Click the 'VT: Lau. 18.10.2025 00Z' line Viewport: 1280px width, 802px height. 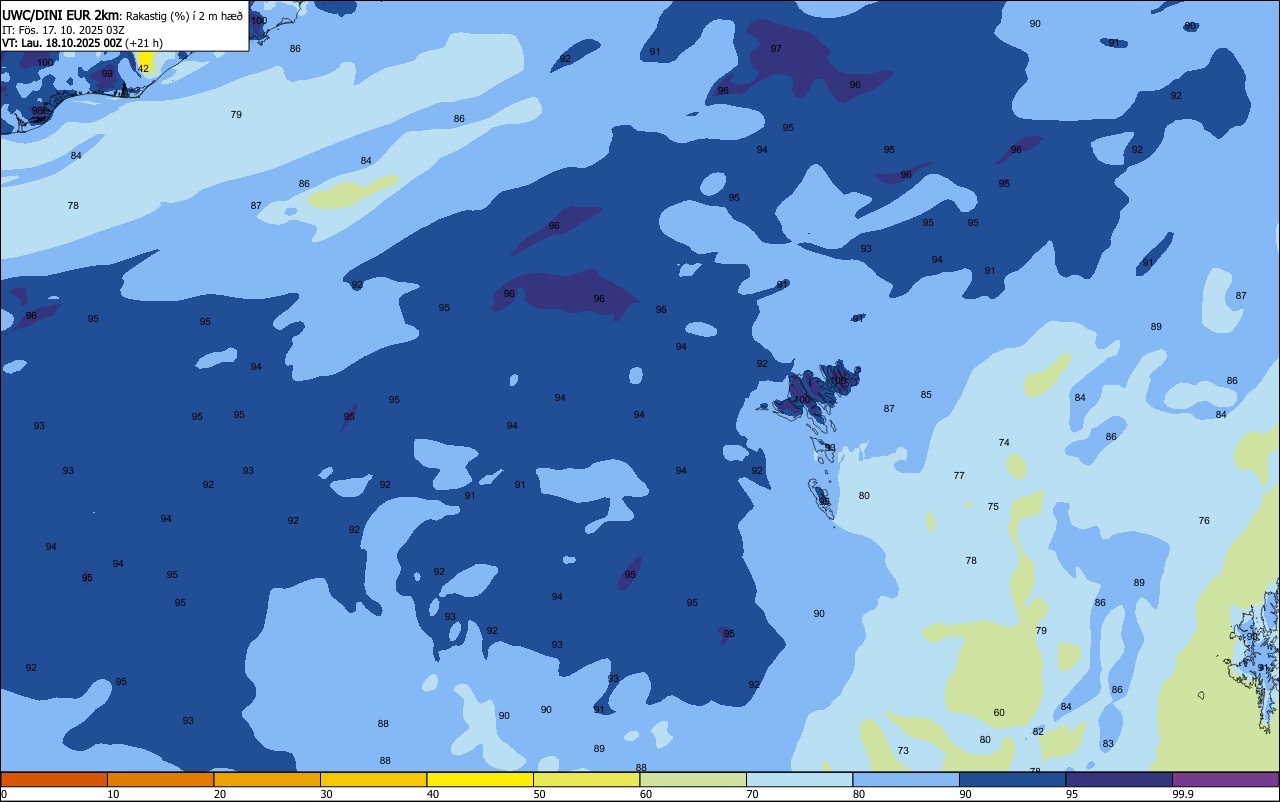(x=62, y=43)
